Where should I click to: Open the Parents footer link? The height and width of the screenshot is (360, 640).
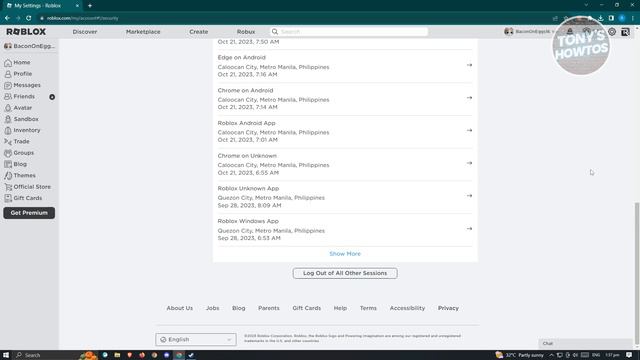pos(269,308)
